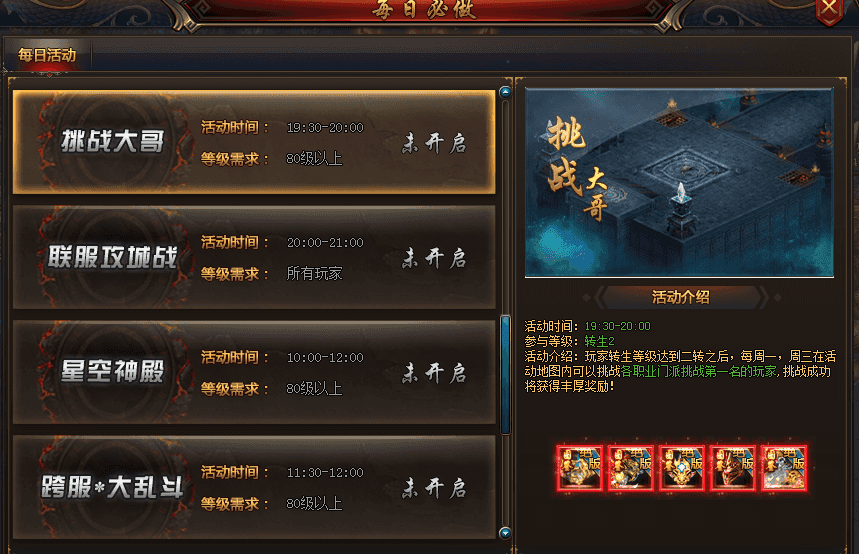
Task: Click the 挑战大哥 preview image
Action: (679, 183)
